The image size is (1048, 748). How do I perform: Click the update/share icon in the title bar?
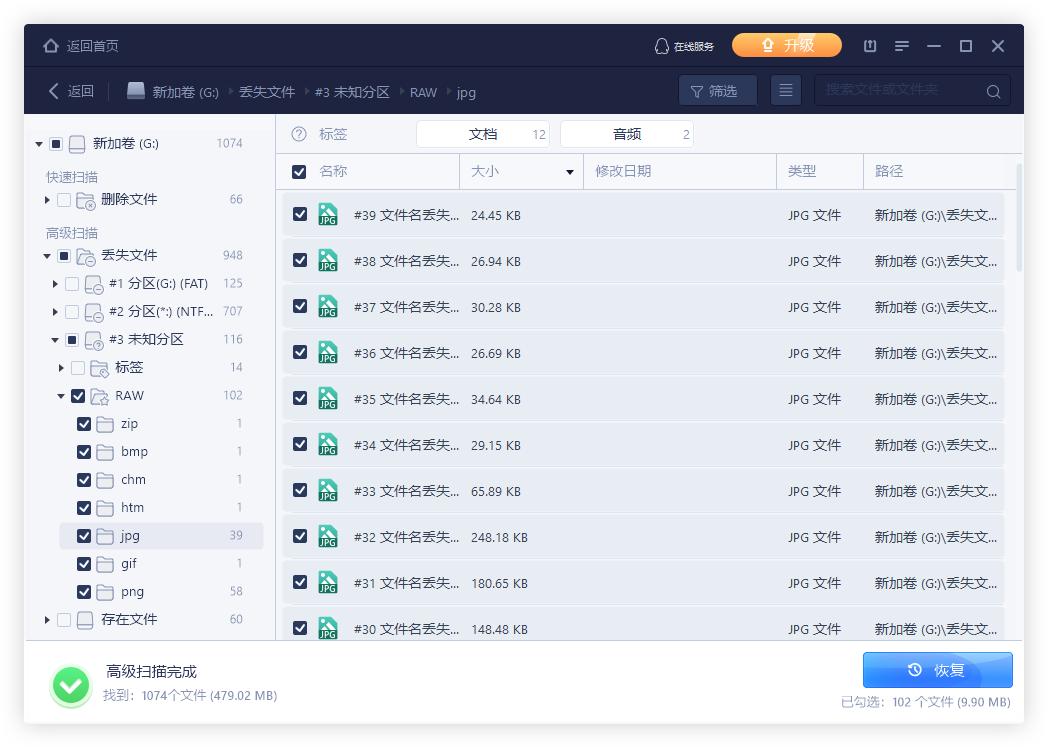click(869, 46)
